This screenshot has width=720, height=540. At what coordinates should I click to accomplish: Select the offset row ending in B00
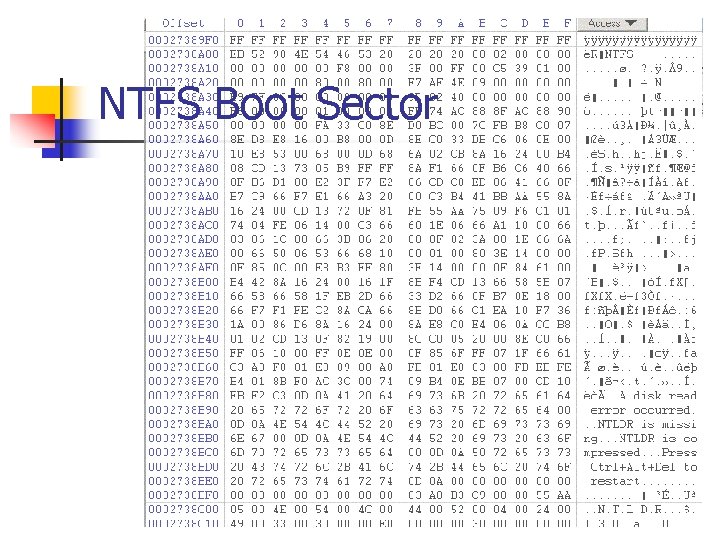[x=183, y=282]
